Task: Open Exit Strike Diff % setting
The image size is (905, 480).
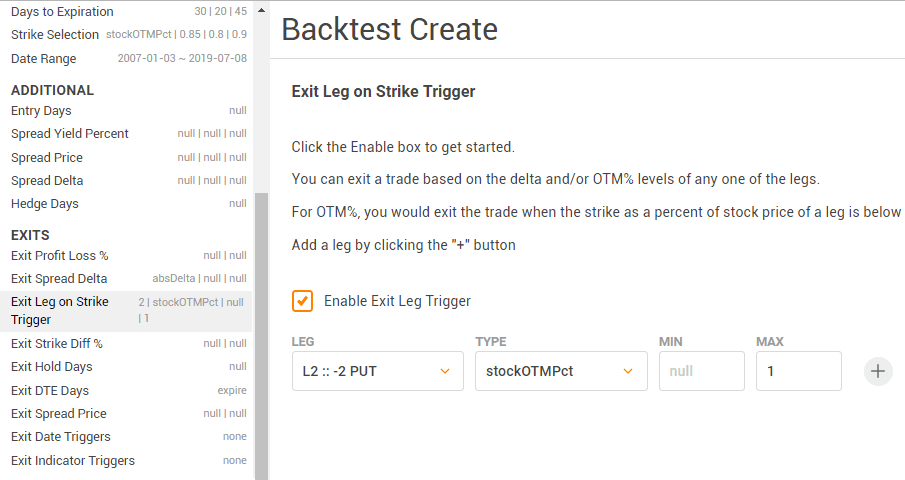Action: (x=129, y=343)
